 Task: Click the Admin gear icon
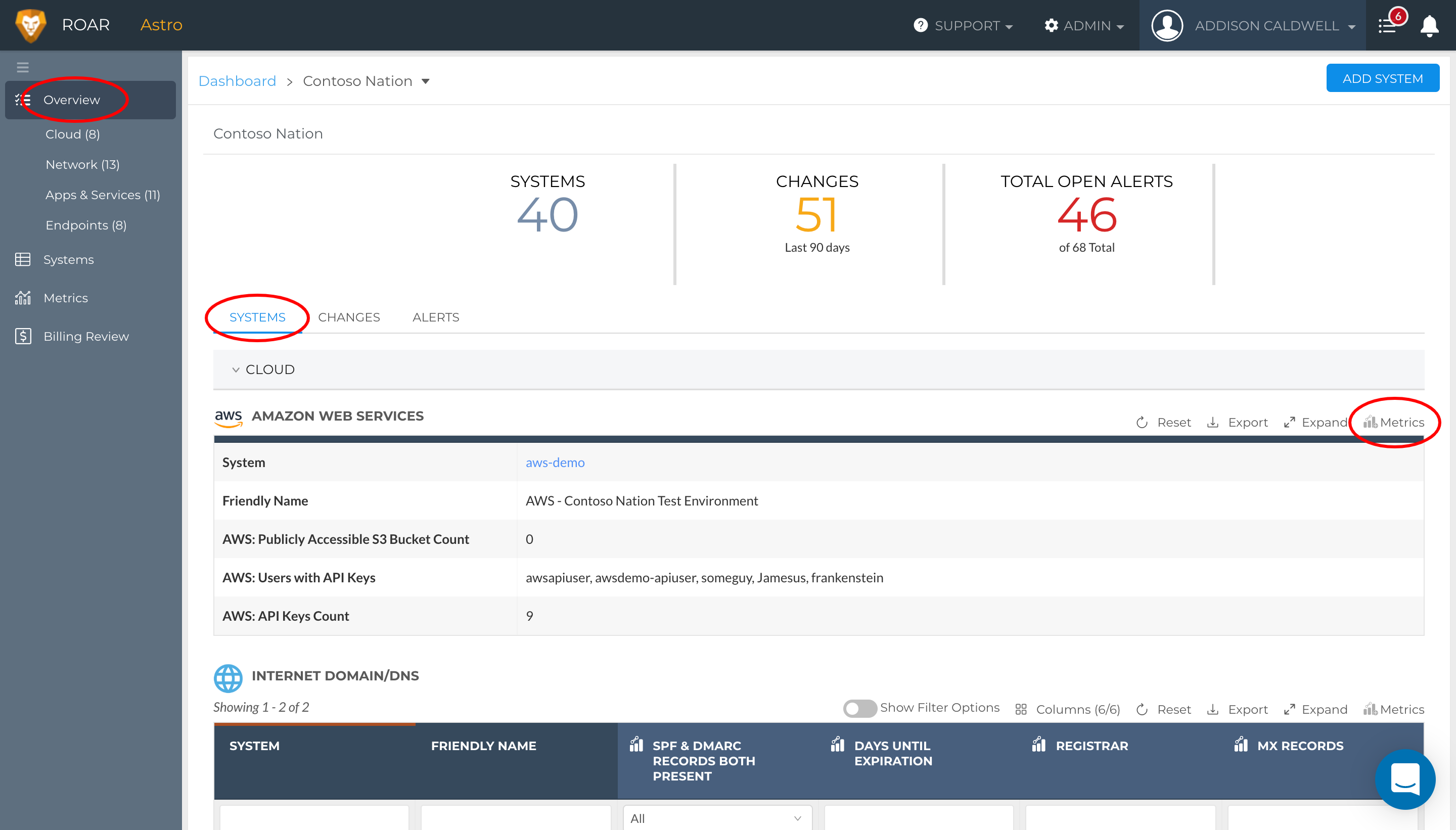pyautogui.click(x=1051, y=25)
